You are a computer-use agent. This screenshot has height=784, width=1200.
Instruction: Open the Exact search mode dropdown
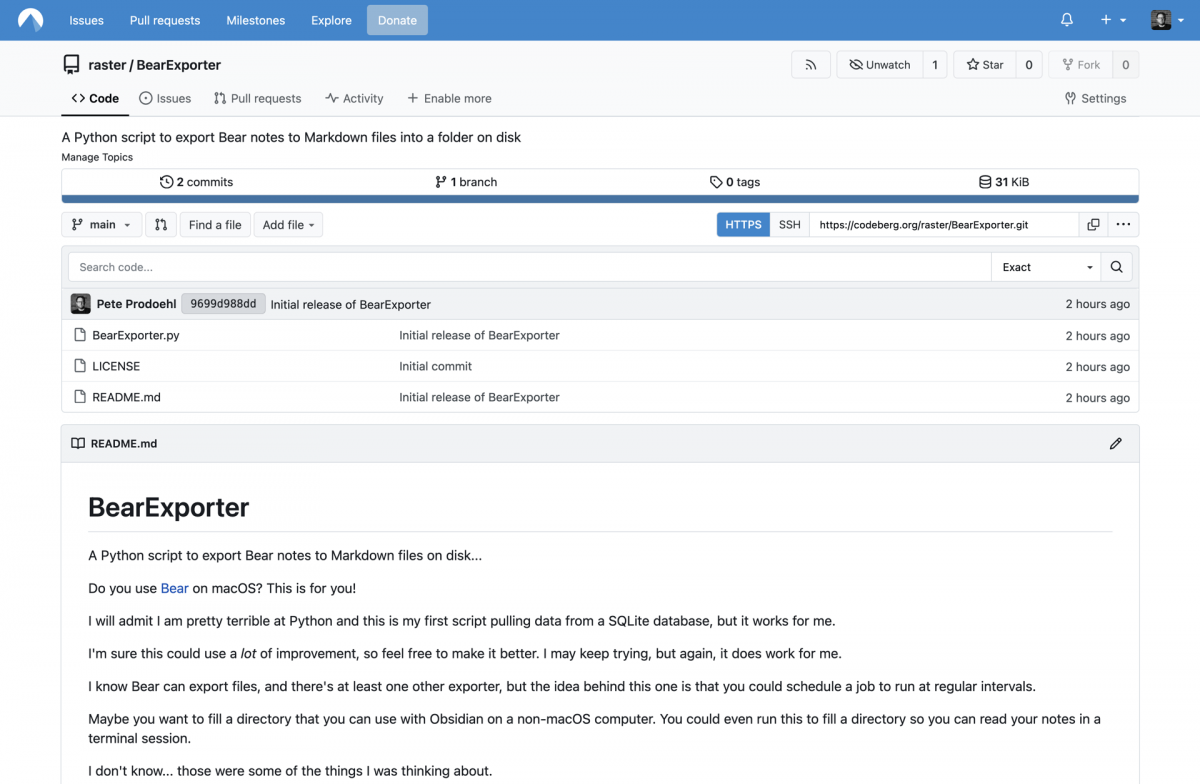[x=1046, y=267]
